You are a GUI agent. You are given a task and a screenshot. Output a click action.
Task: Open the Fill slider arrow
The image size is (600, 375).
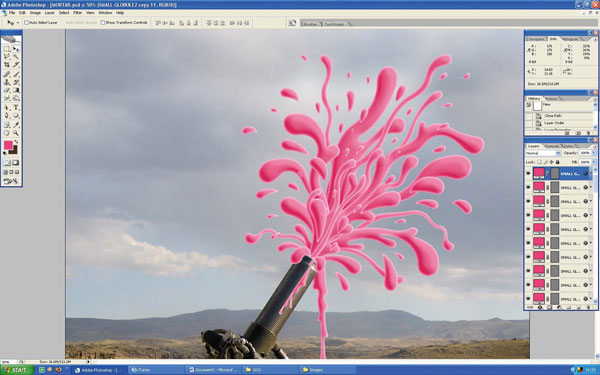[x=594, y=162]
